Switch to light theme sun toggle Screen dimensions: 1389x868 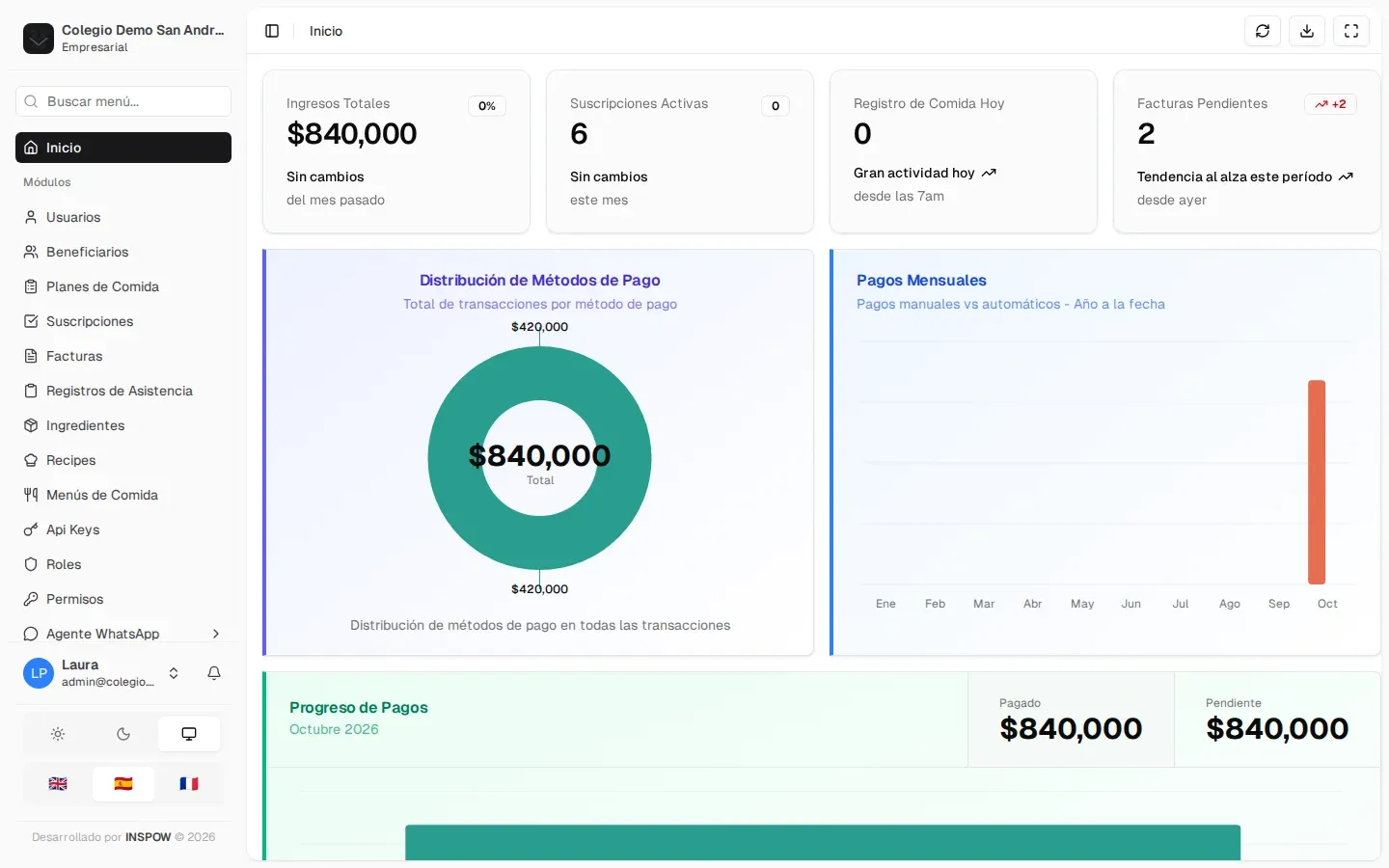58,734
